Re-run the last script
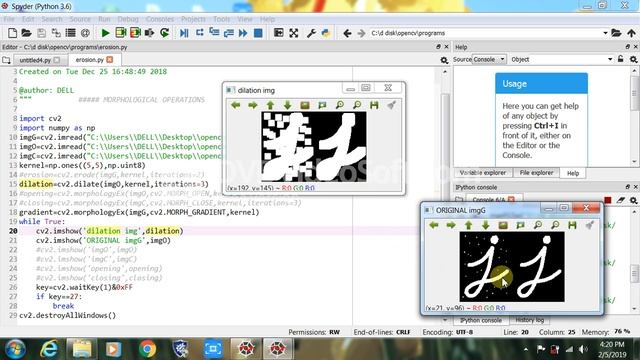 pyautogui.click(x=164, y=33)
